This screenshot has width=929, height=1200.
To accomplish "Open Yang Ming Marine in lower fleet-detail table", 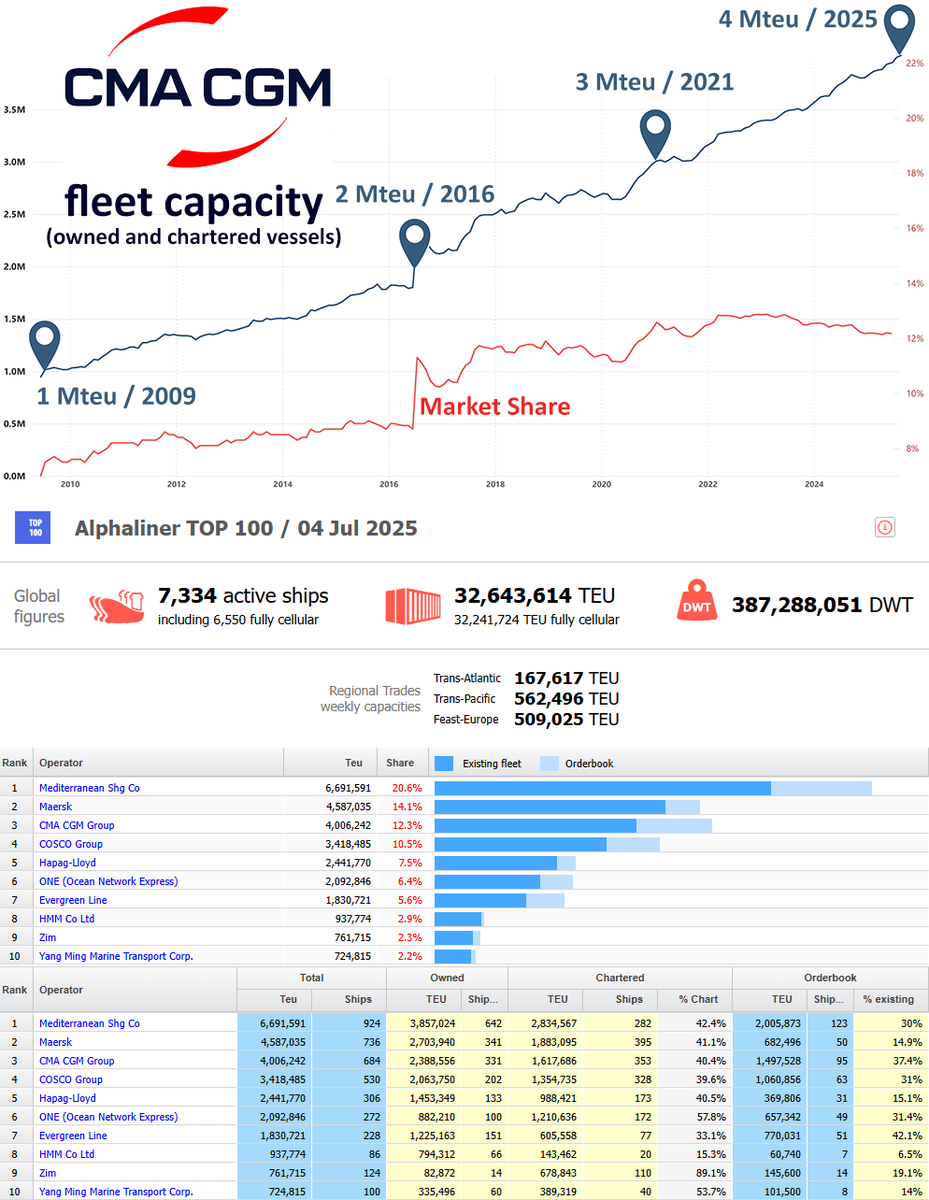I will coord(116,1192).
